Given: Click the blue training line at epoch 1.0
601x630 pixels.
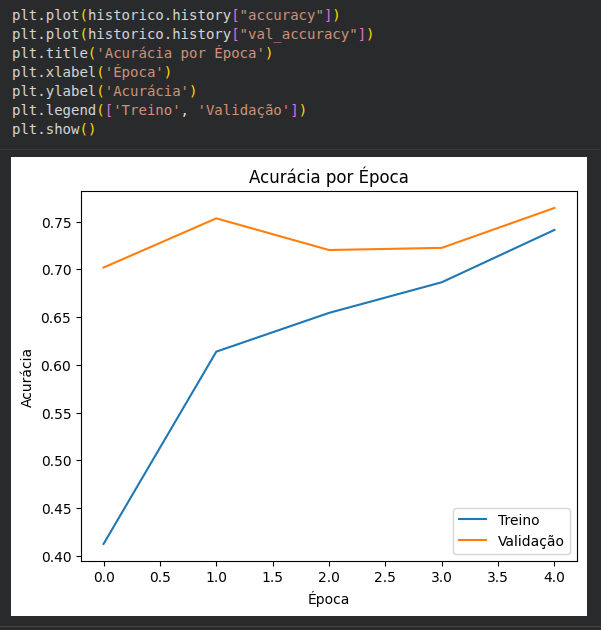Looking at the screenshot, I should point(216,351).
